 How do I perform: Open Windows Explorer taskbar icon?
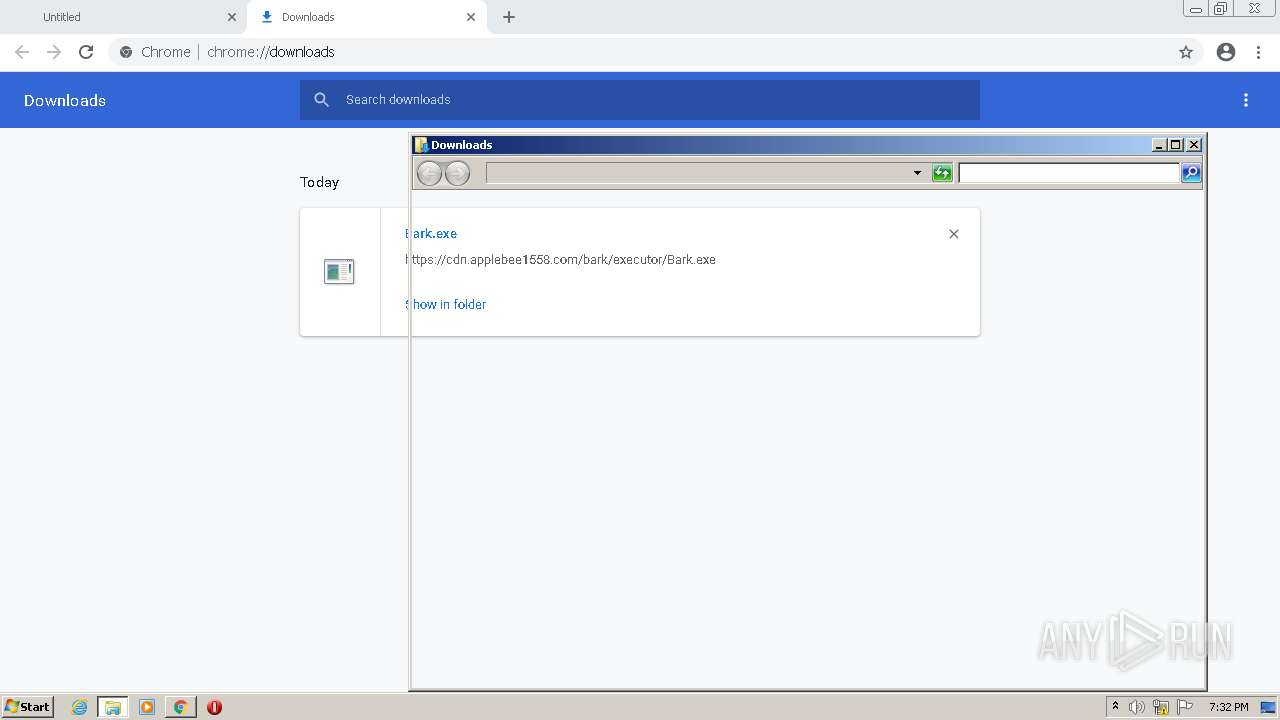tap(113, 707)
